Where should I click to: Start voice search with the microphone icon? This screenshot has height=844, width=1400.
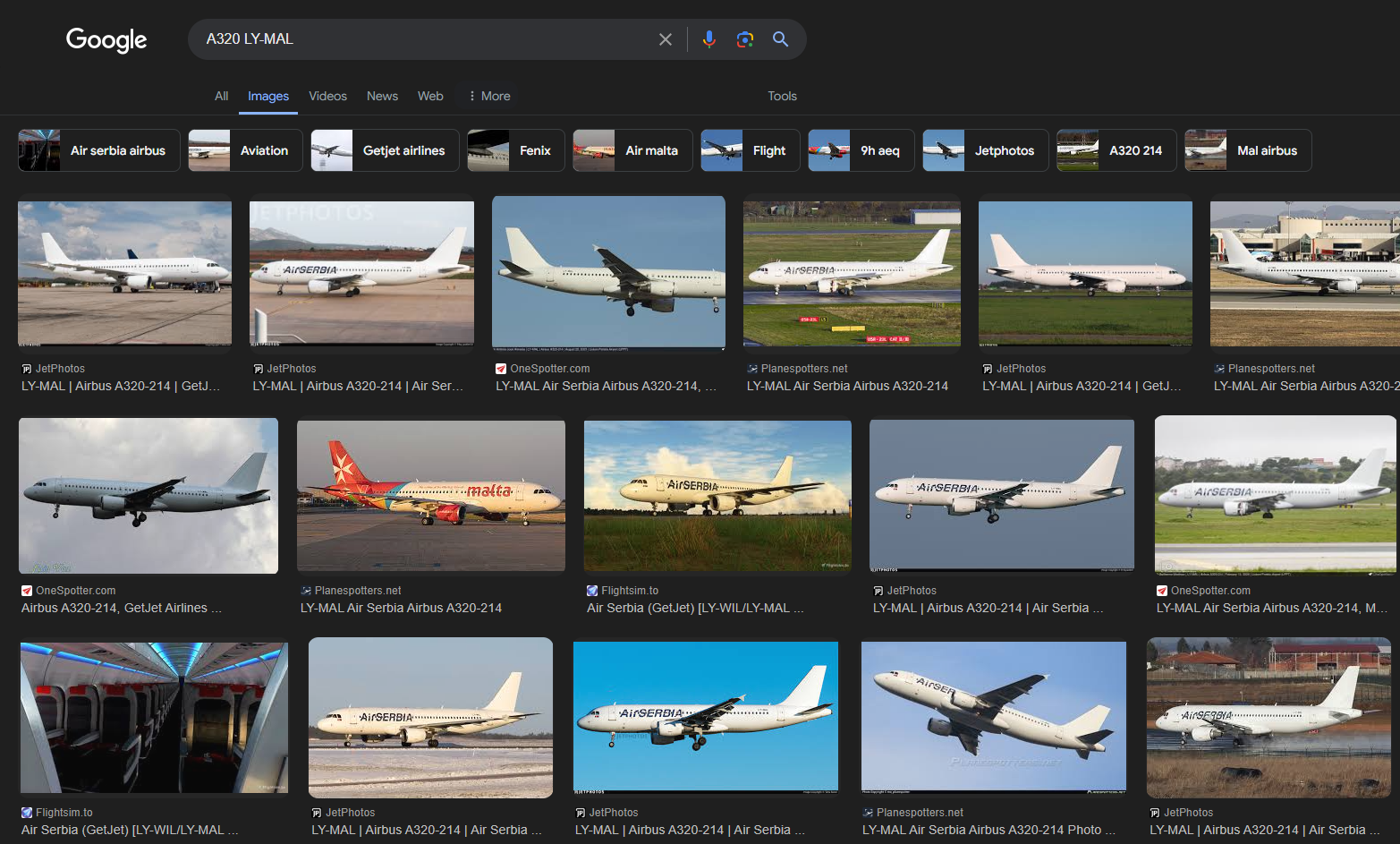pos(709,39)
